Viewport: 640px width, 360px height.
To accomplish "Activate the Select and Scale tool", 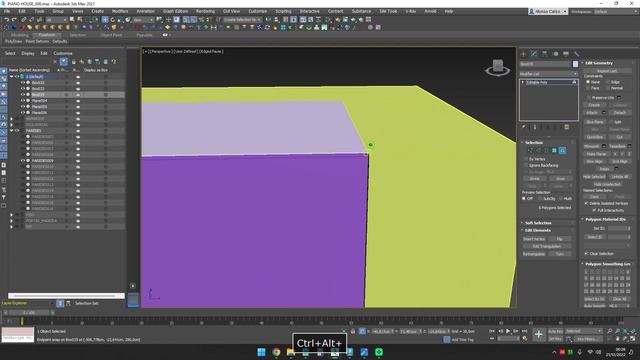I will click(120, 19).
